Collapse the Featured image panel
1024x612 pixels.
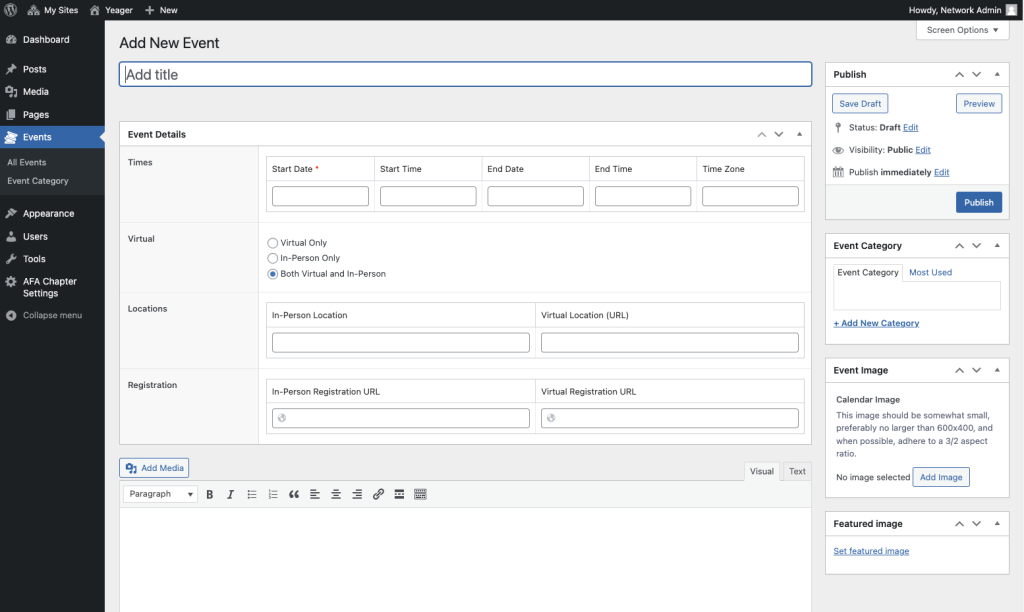pyautogui.click(x=997, y=524)
